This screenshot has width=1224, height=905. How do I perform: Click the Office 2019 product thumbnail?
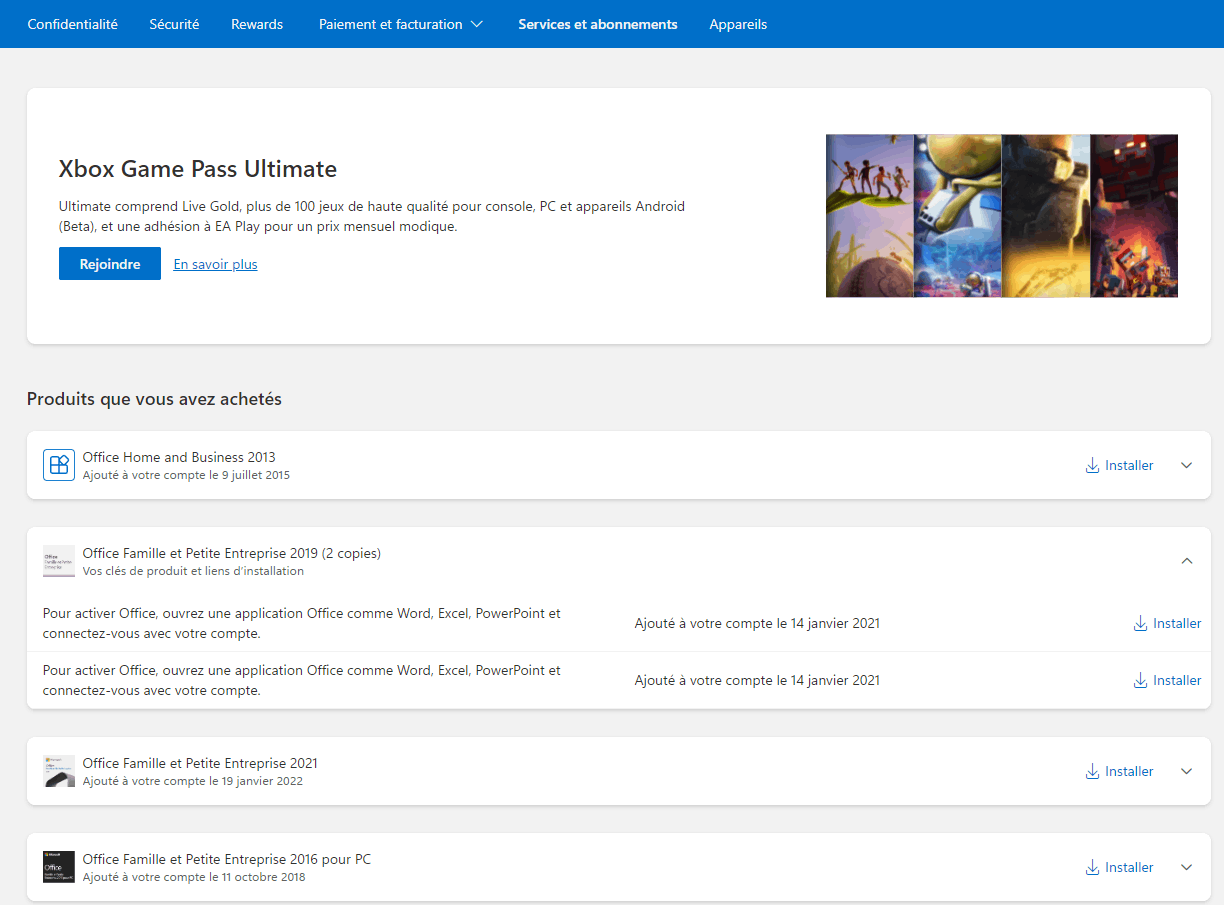pos(59,561)
